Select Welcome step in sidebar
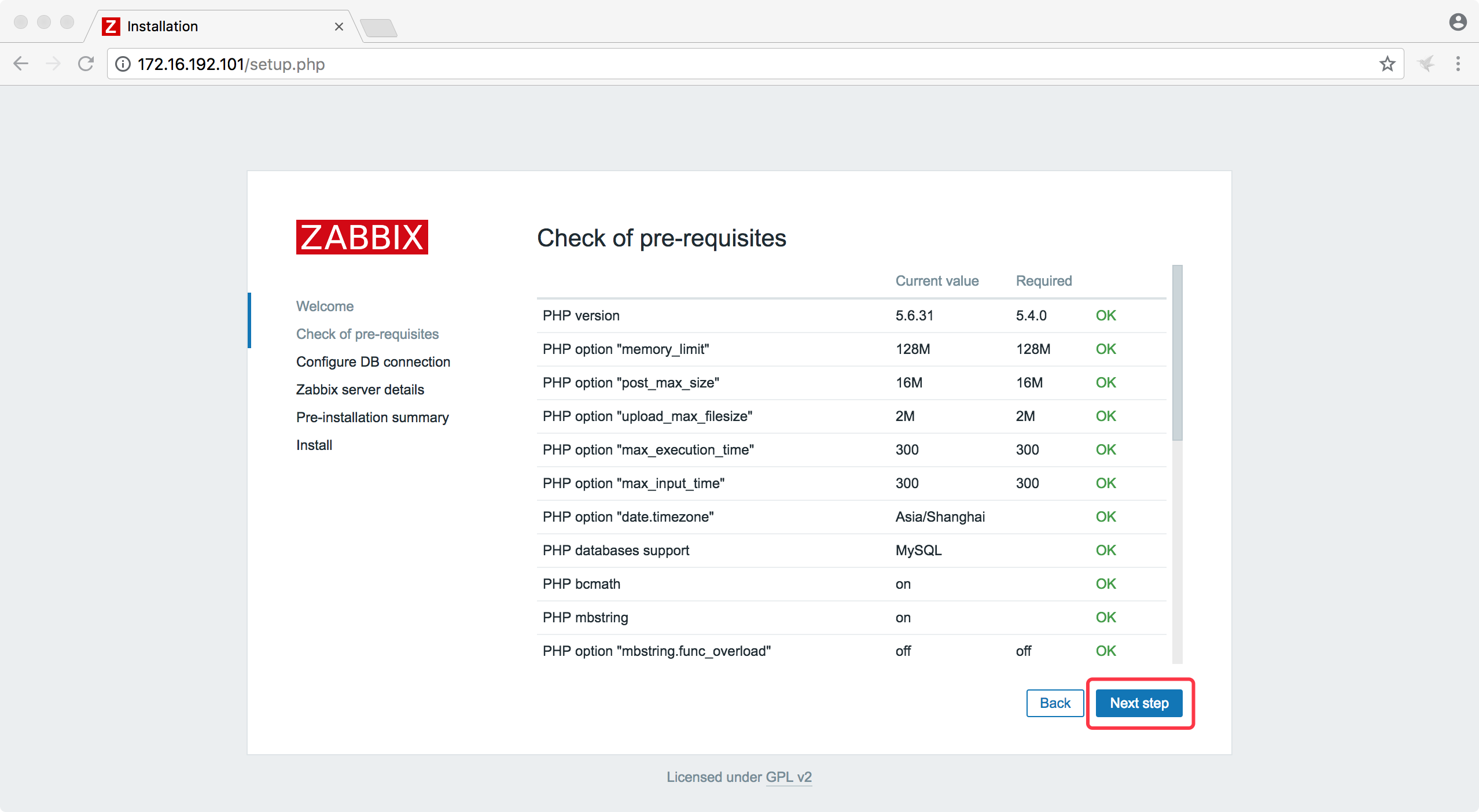This screenshot has height=812, width=1479. tap(325, 307)
